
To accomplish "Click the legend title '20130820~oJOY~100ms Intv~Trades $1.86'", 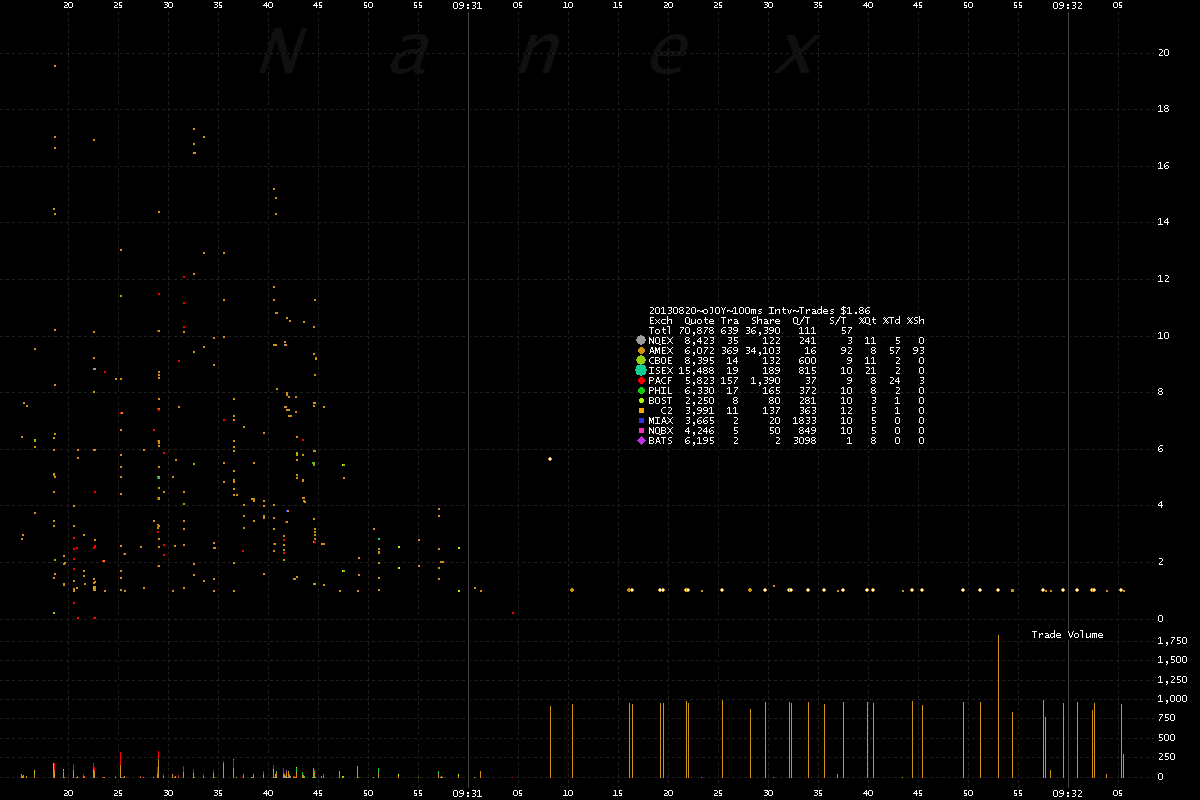I will pyautogui.click(x=759, y=311).
